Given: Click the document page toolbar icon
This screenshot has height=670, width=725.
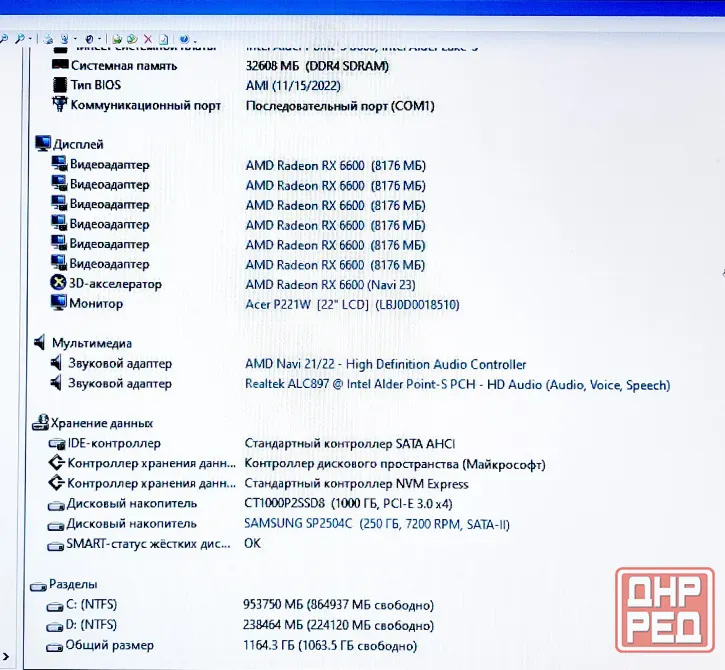Looking at the screenshot, I should coord(164,39).
